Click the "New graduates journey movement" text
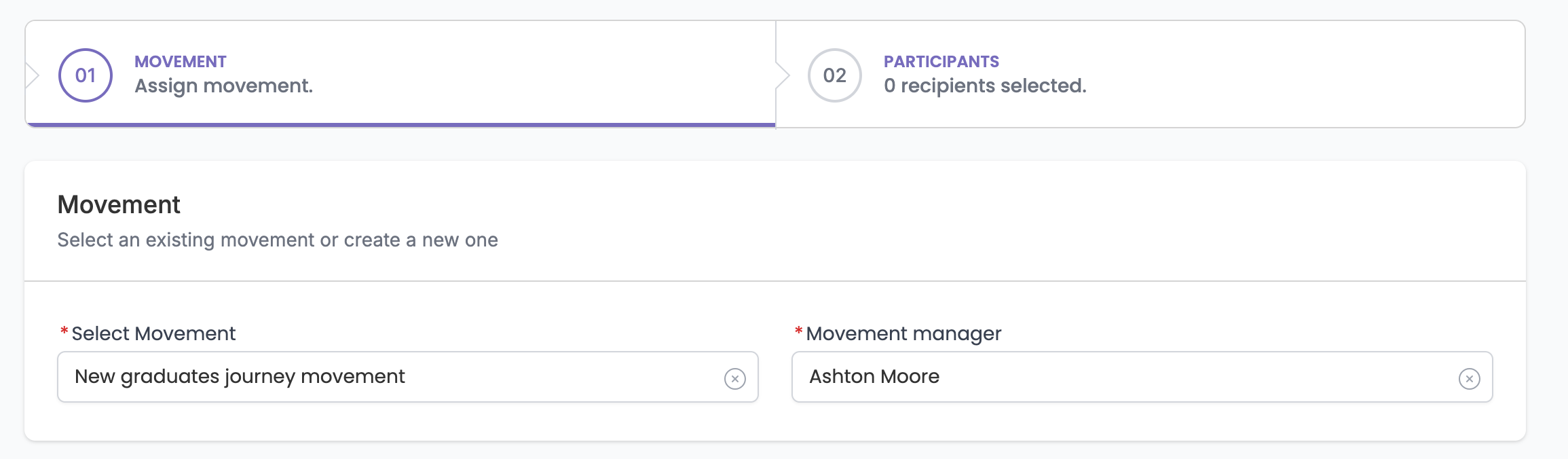Screen dimensions: 1568x459 (240, 377)
